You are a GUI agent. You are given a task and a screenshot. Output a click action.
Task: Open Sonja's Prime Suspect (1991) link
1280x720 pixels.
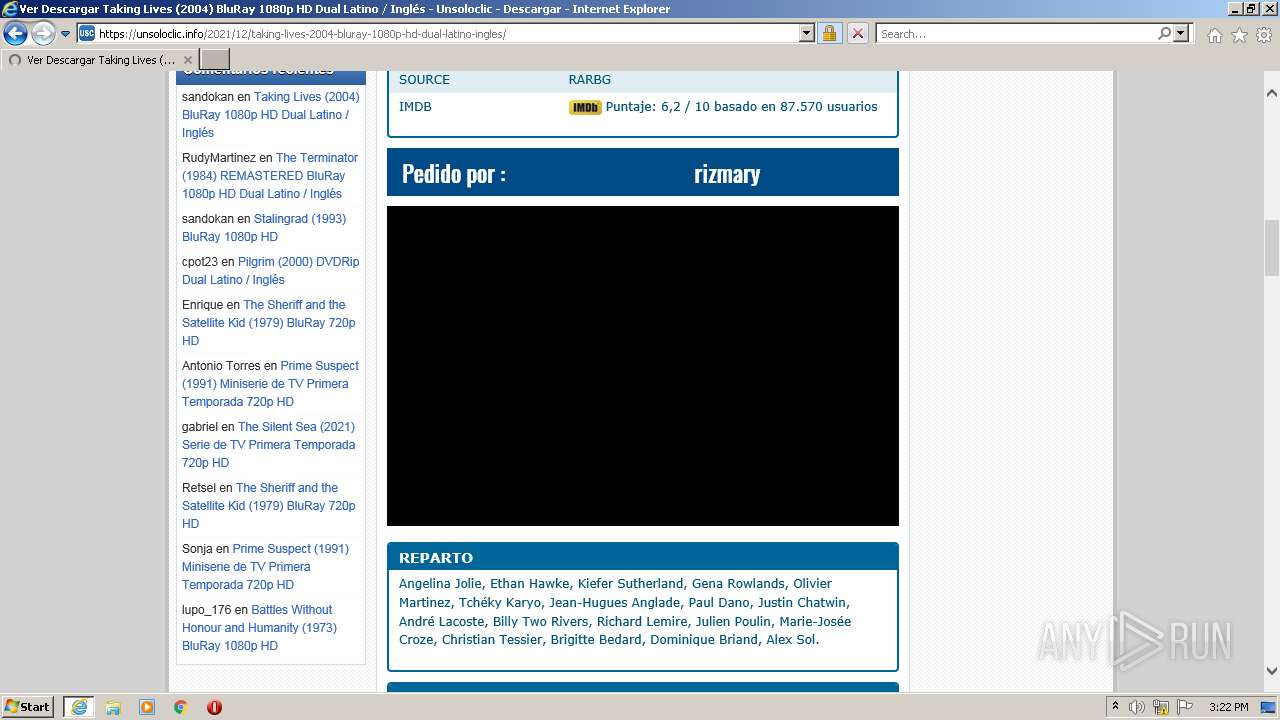[x=266, y=567]
